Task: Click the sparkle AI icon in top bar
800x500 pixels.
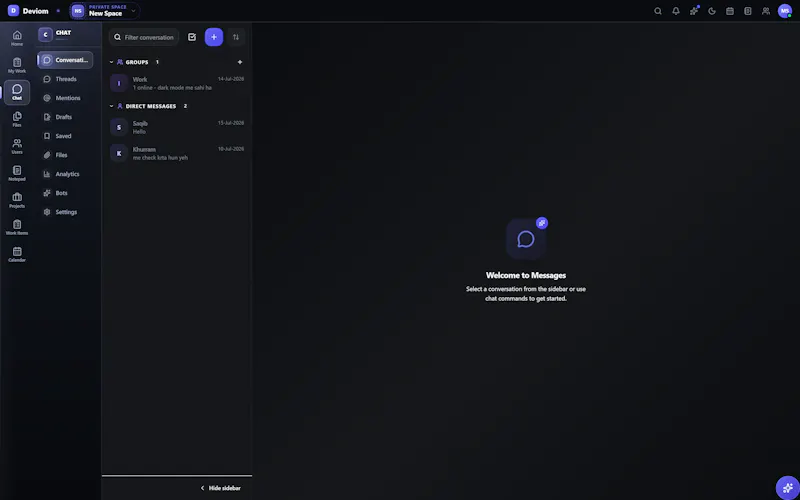Action: pos(694,11)
